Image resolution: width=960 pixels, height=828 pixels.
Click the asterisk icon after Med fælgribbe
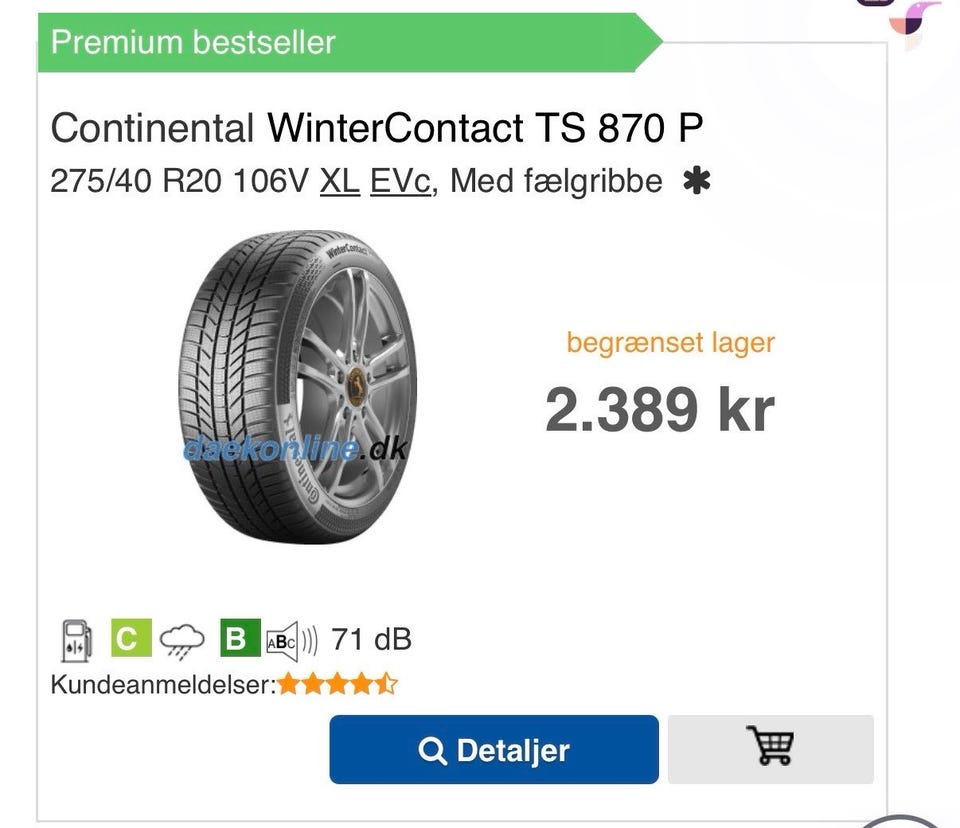696,181
